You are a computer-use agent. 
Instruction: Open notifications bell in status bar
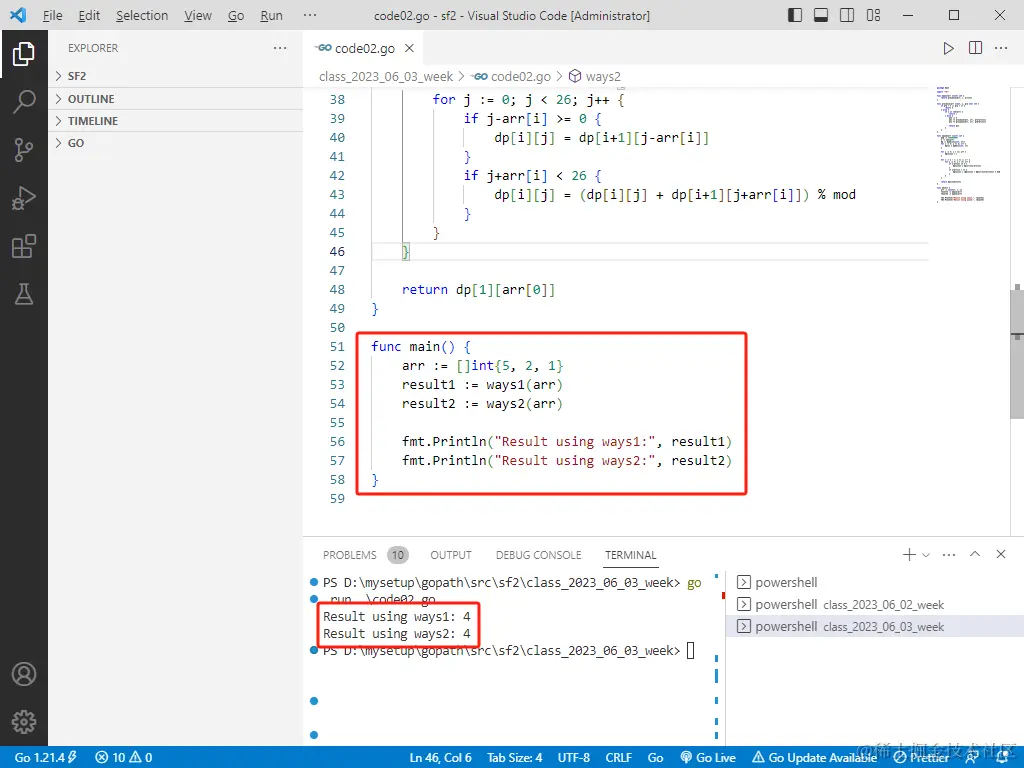(x=1002, y=758)
